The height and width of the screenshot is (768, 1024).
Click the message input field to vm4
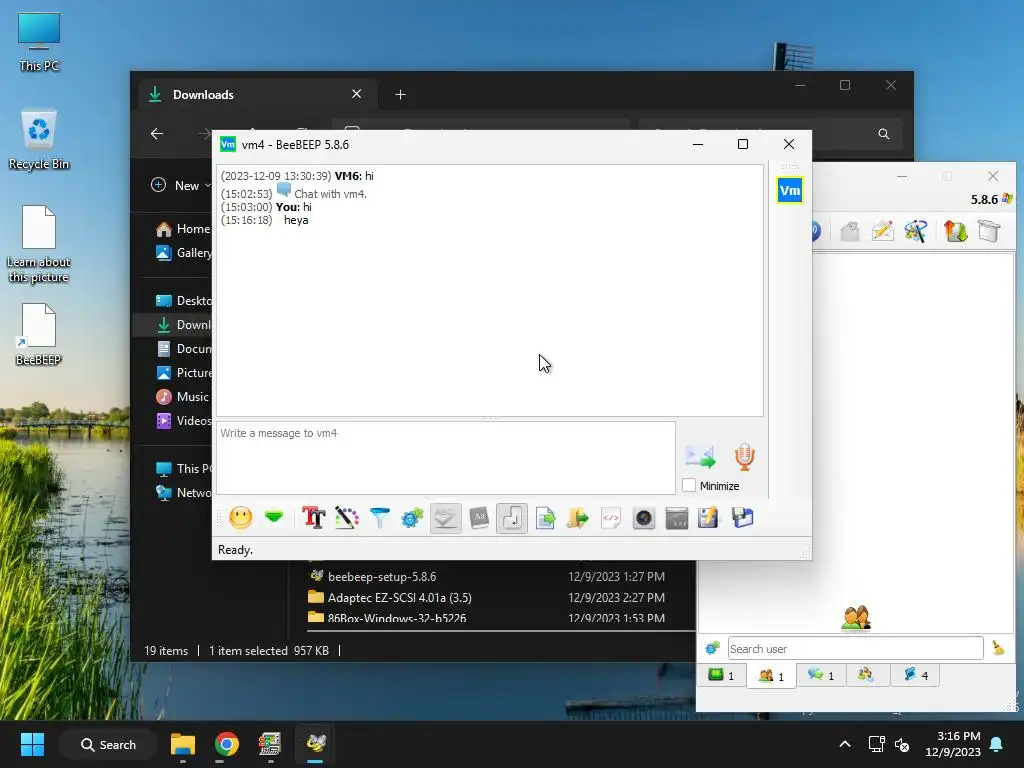[446, 458]
